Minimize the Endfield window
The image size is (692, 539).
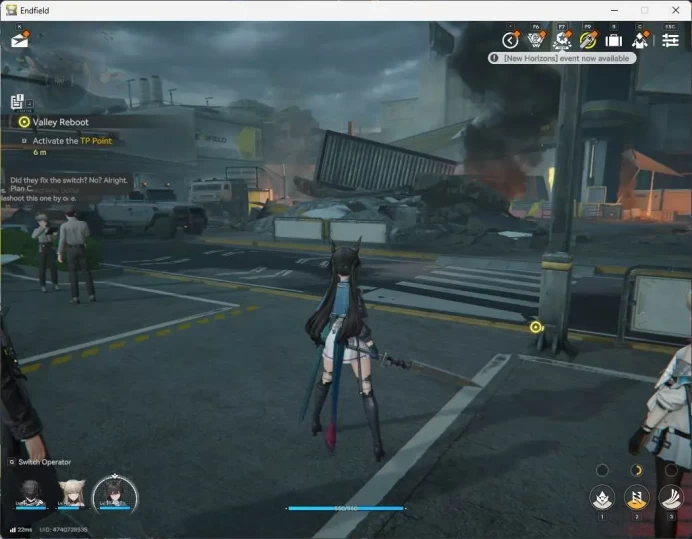pos(614,10)
